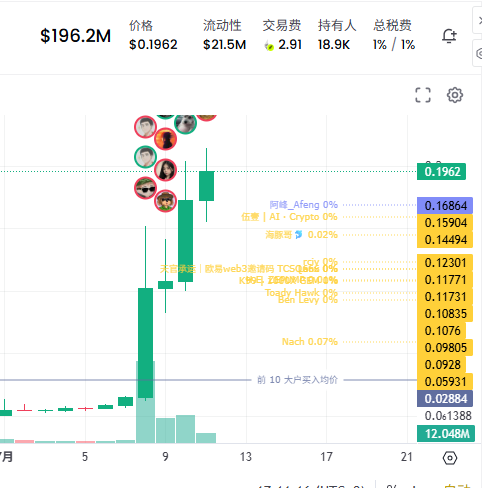Screen dimensions: 482x488
Task: Select the cowboy hat trader avatar
Action: click(x=165, y=201)
